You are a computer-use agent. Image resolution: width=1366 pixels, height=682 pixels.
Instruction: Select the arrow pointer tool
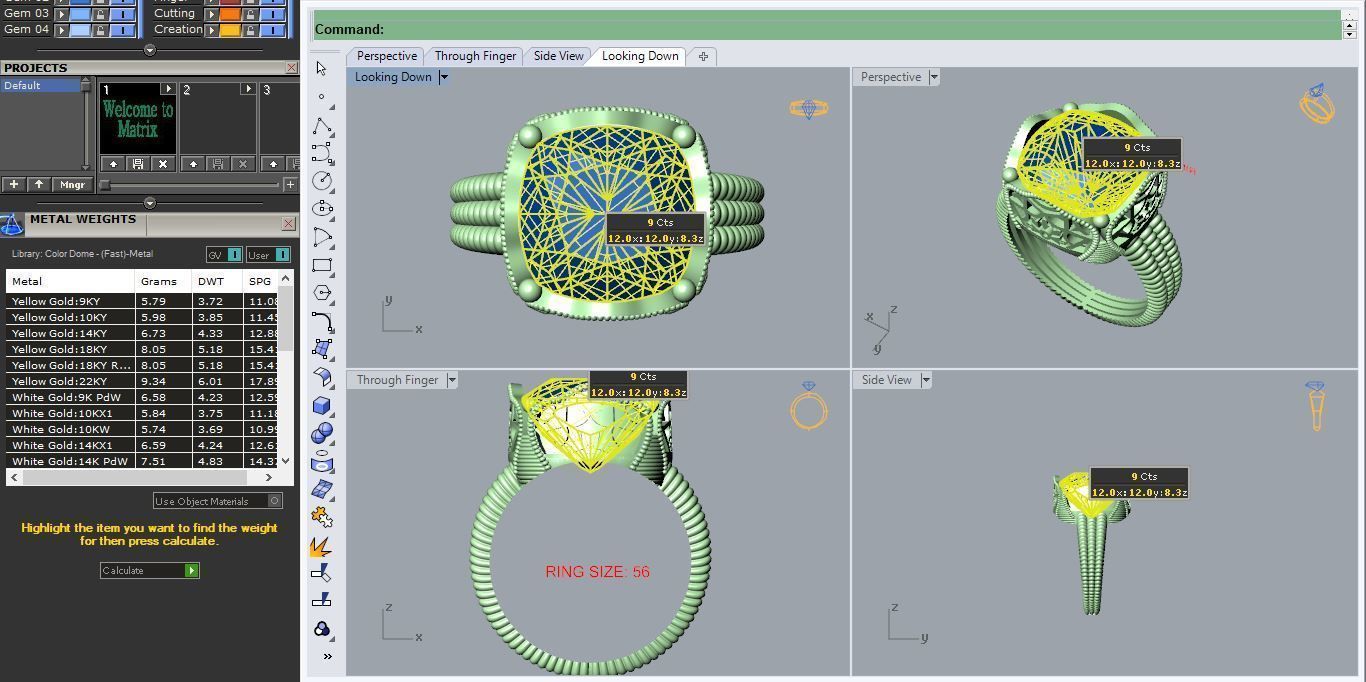pyautogui.click(x=321, y=69)
